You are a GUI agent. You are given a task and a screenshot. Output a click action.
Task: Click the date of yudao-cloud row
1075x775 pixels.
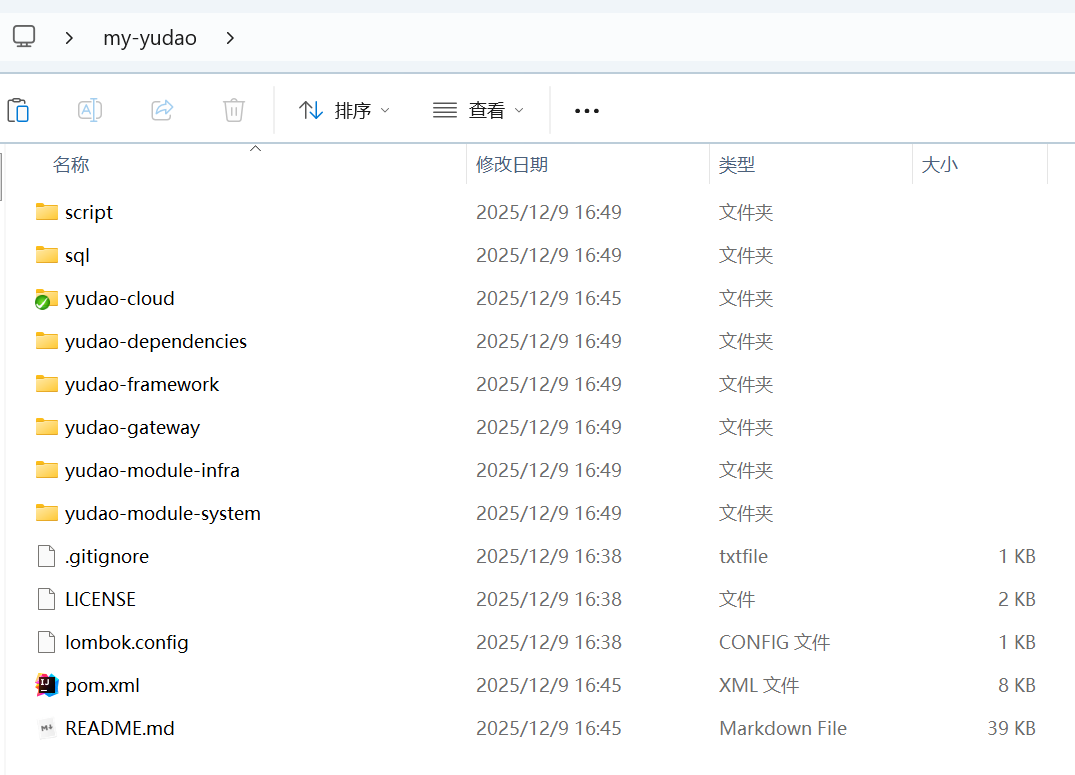pos(549,298)
